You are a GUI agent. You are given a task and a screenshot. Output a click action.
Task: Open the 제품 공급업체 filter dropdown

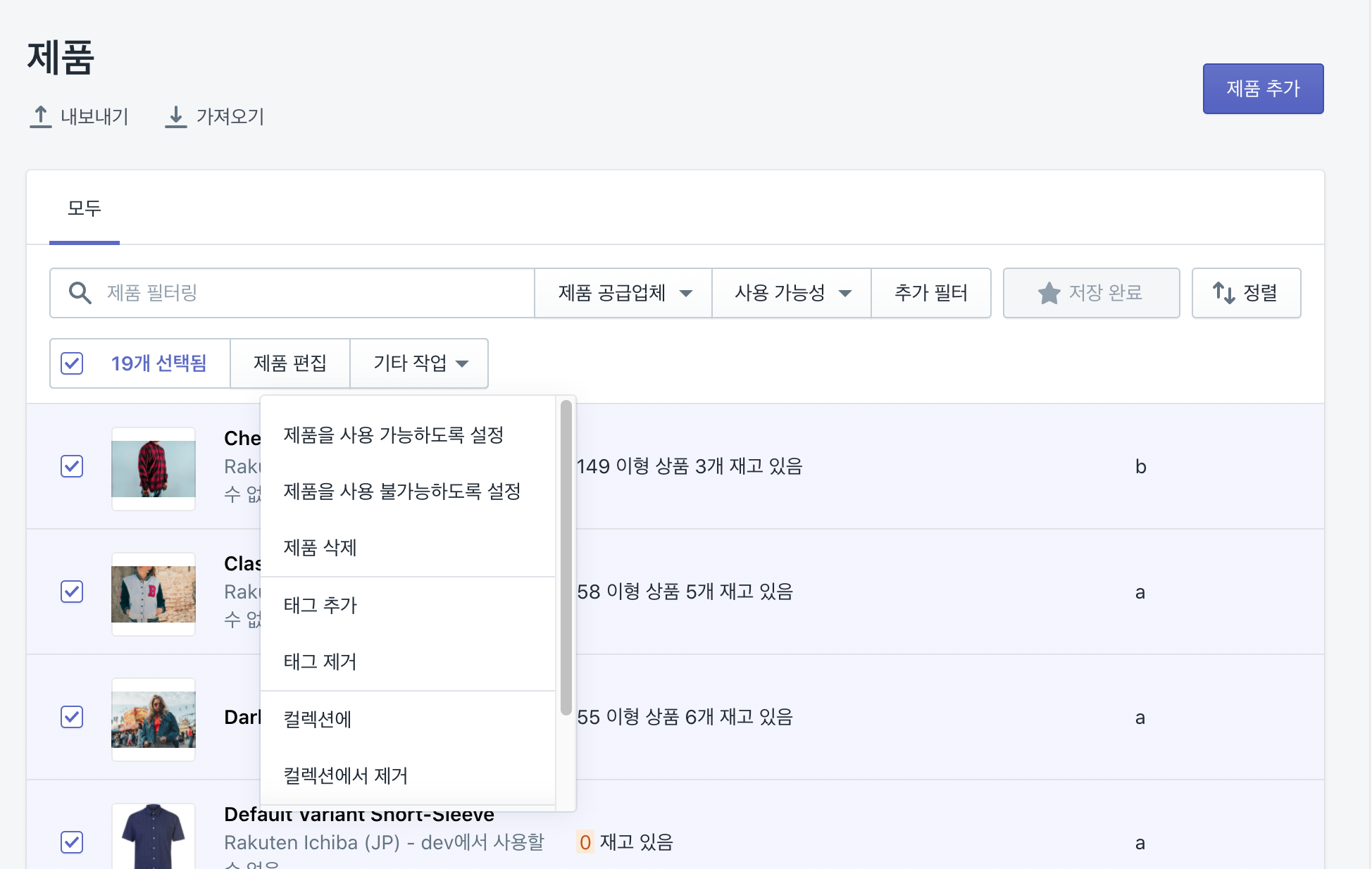pyautogui.click(x=623, y=293)
